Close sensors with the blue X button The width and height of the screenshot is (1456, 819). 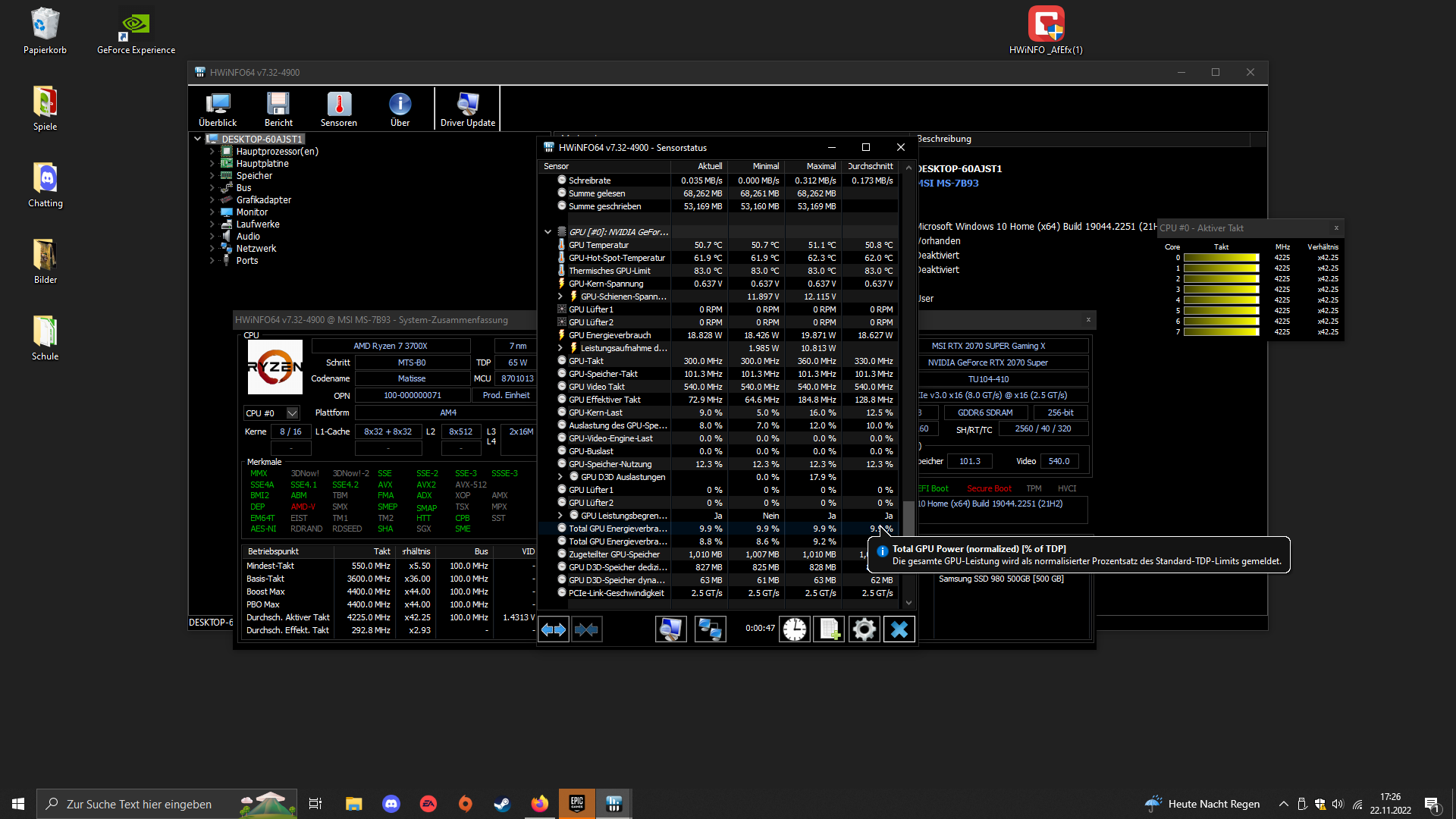pyautogui.click(x=899, y=629)
